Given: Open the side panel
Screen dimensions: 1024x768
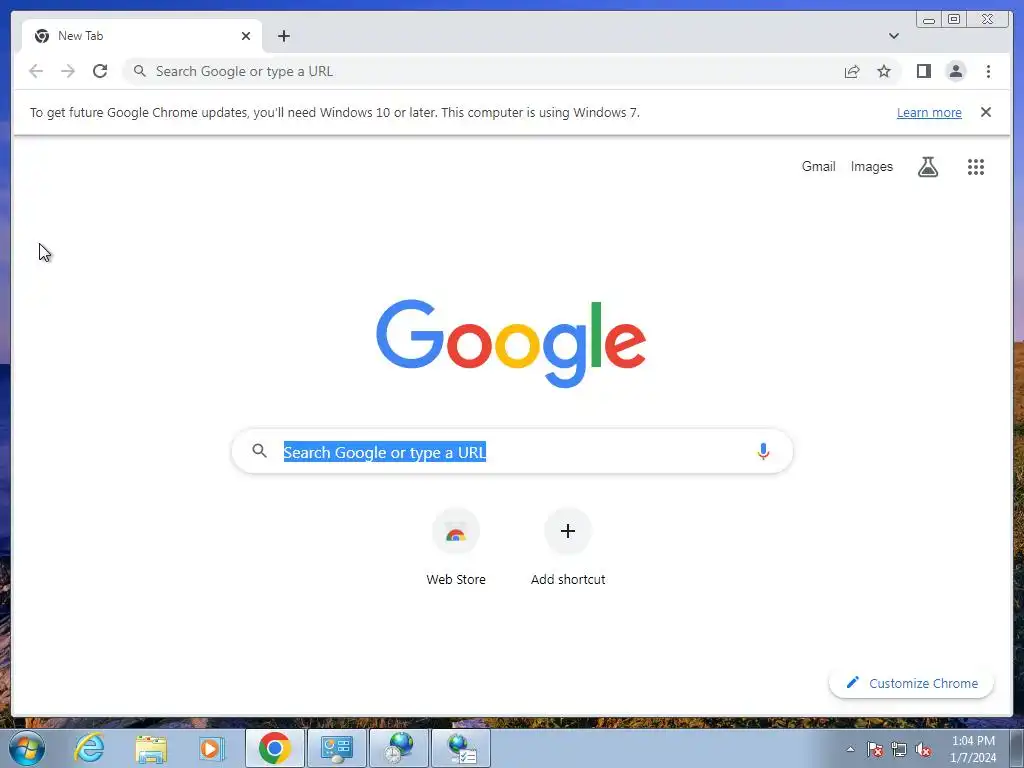Looking at the screenshot, I should tap(923, 71).
